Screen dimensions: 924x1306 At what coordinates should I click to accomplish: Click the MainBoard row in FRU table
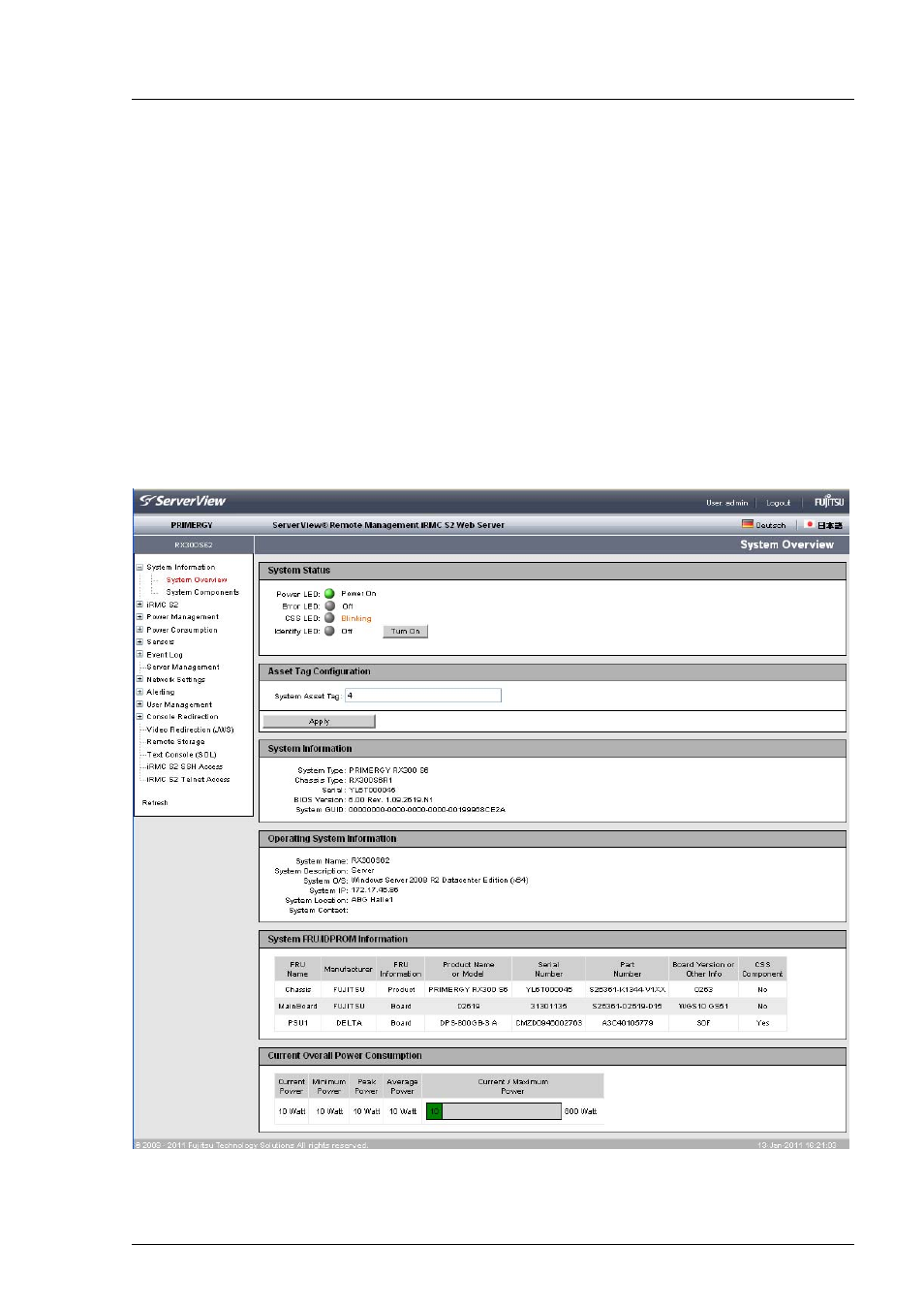point(530,1007)
